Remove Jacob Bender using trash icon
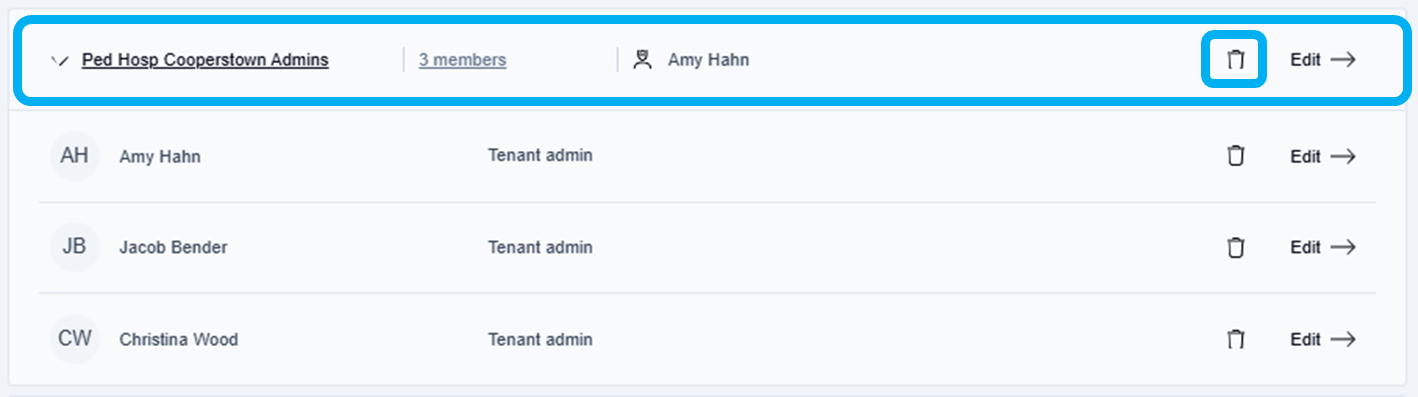This screenshot has width=1418, height=397. coord(1236,247)
